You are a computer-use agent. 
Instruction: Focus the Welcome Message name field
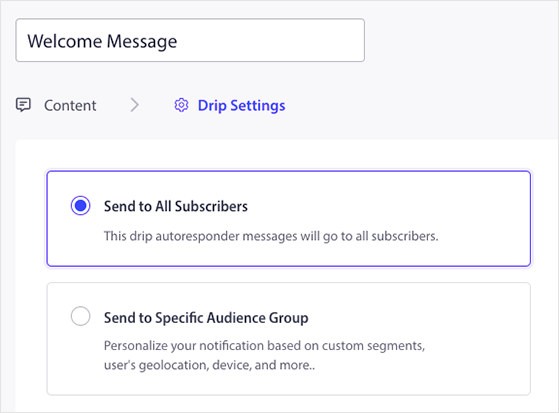(x=190, y=40)
